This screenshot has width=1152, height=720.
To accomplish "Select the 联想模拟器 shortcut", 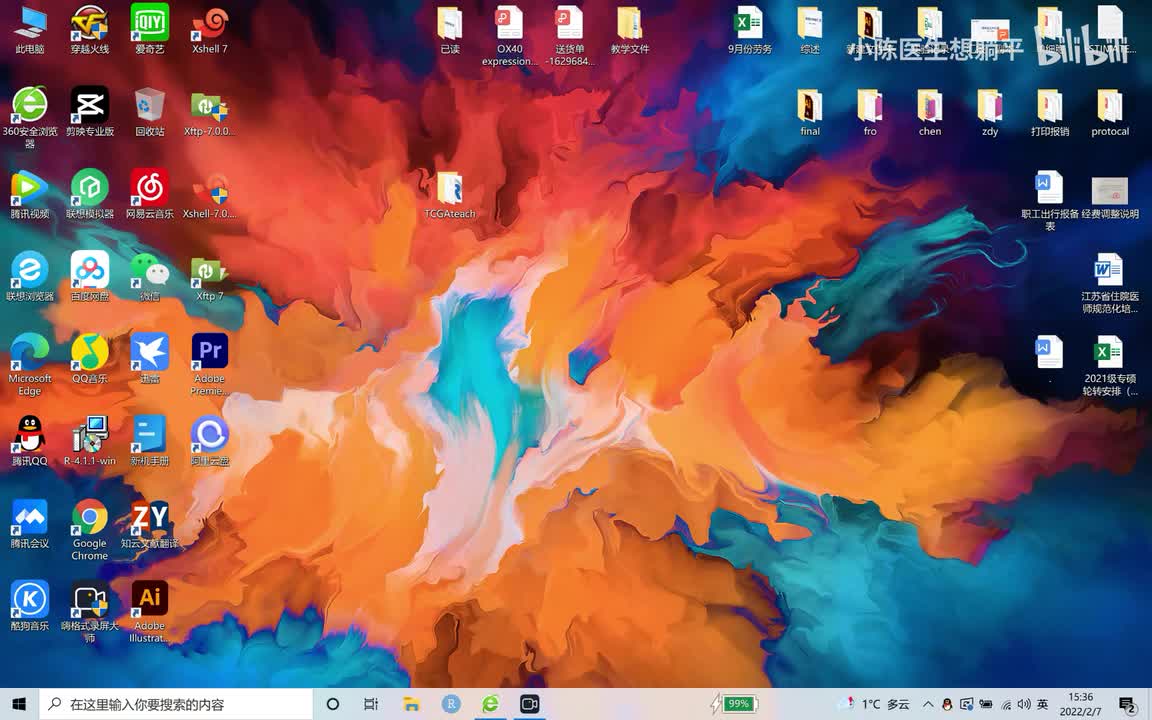I will 90,194.
